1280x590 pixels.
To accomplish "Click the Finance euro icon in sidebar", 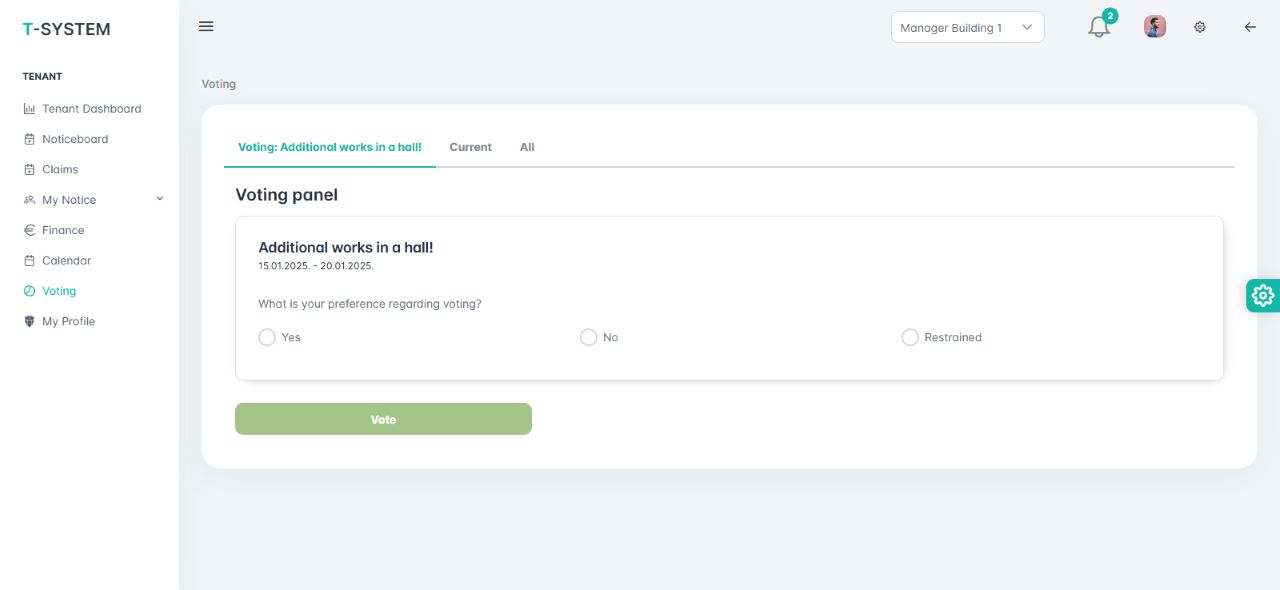I will coord(29,230).
